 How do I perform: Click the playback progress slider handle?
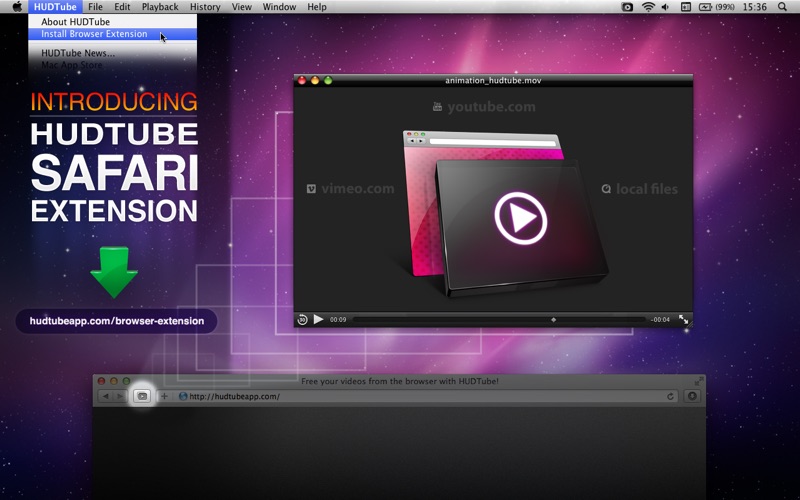pyautogui.click(x=554, y=320)
